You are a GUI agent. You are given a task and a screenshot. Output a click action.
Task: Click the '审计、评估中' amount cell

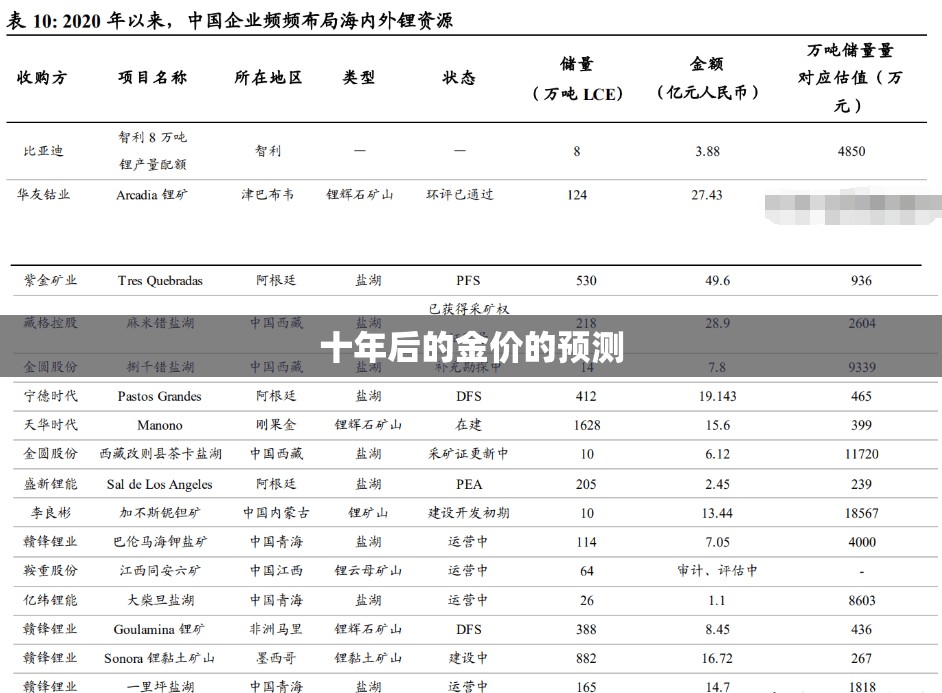click(x=717, y=570)
